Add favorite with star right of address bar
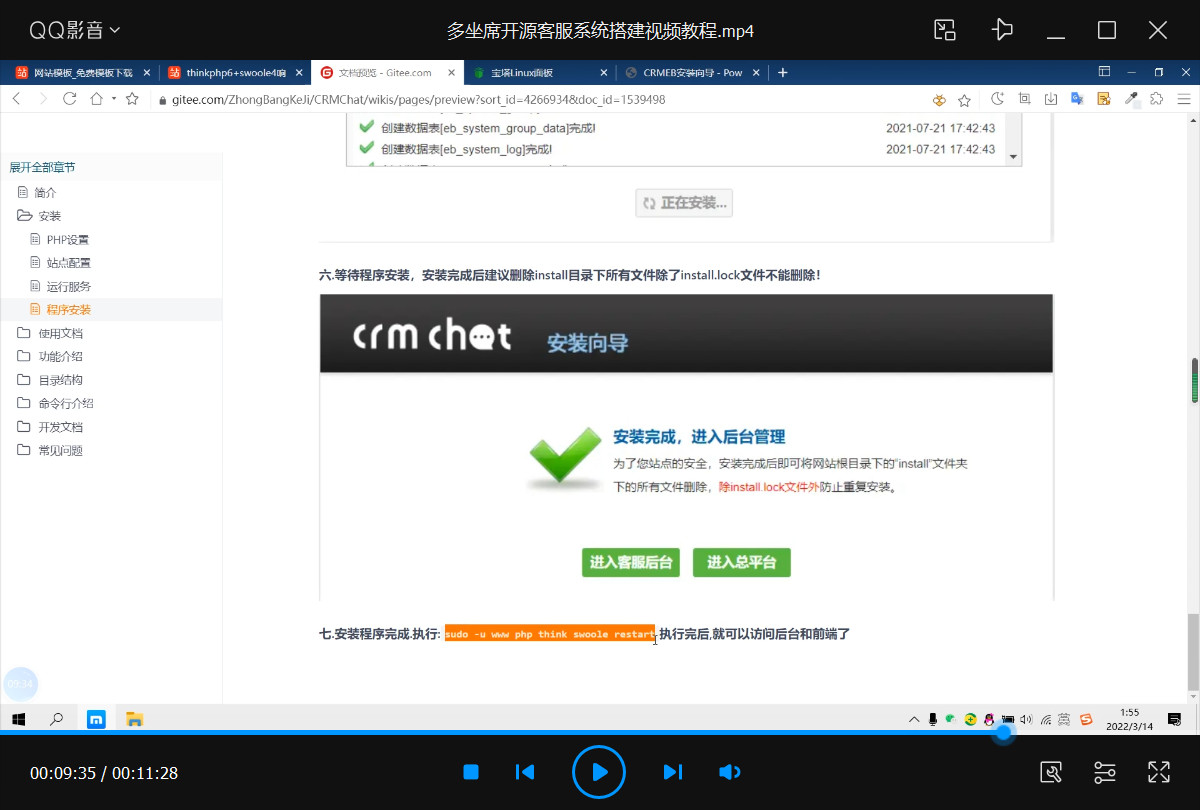This screenshot has width=1200, height=810. [964, 100]
